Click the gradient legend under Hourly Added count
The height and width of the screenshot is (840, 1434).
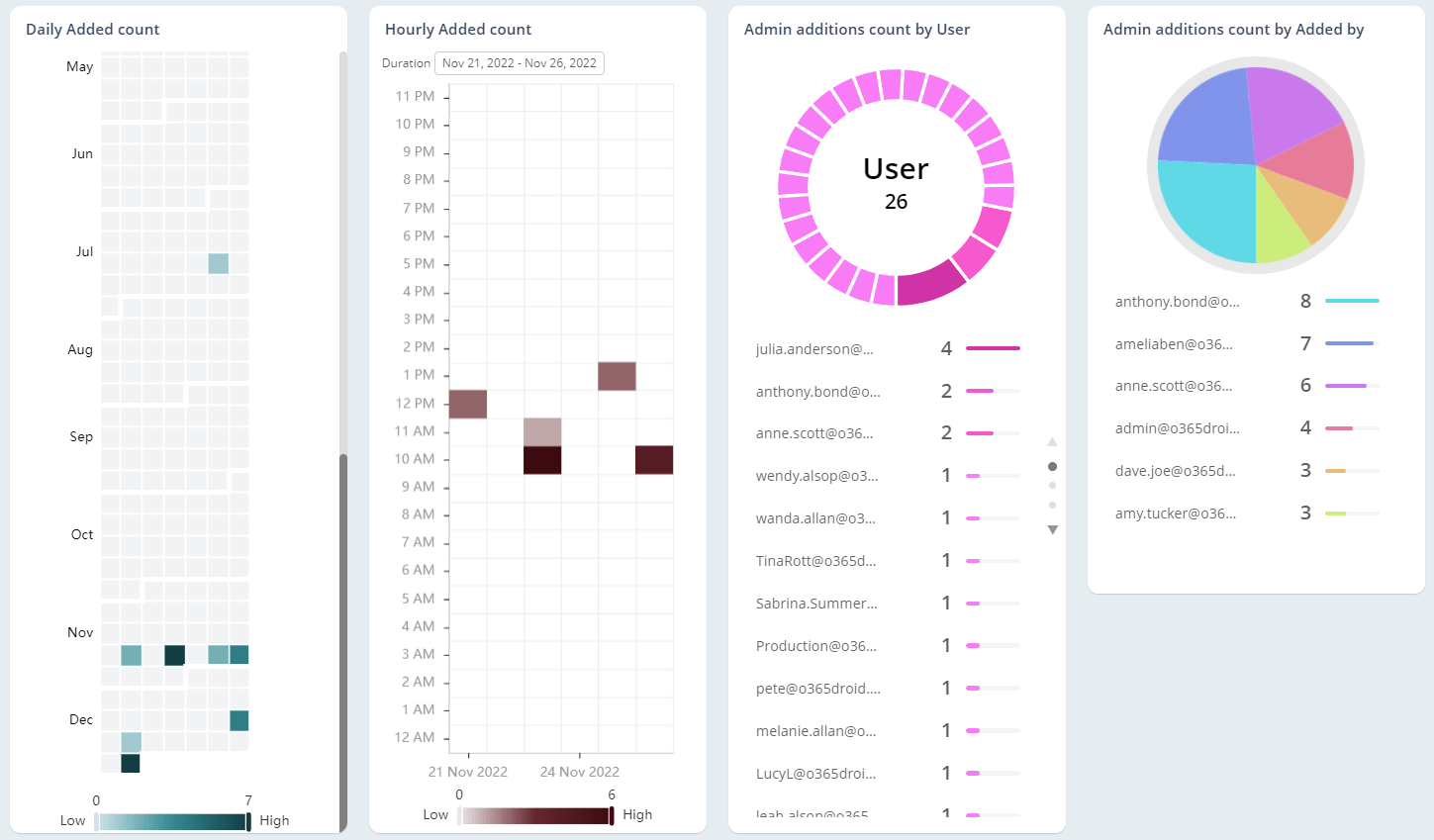pos(534,814)
